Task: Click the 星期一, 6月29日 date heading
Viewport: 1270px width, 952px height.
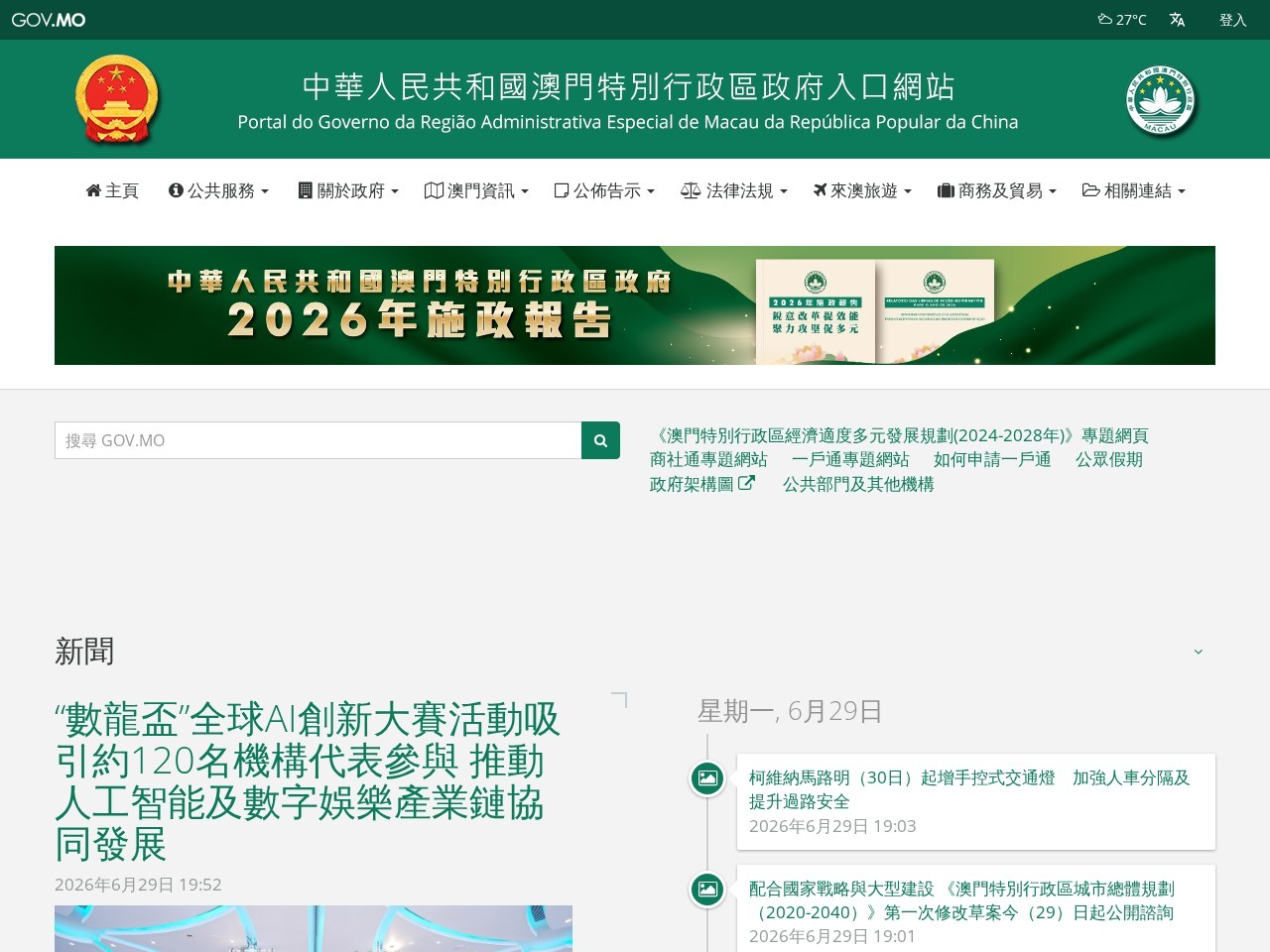Action: pyautogui.click(x=790, y=711)
